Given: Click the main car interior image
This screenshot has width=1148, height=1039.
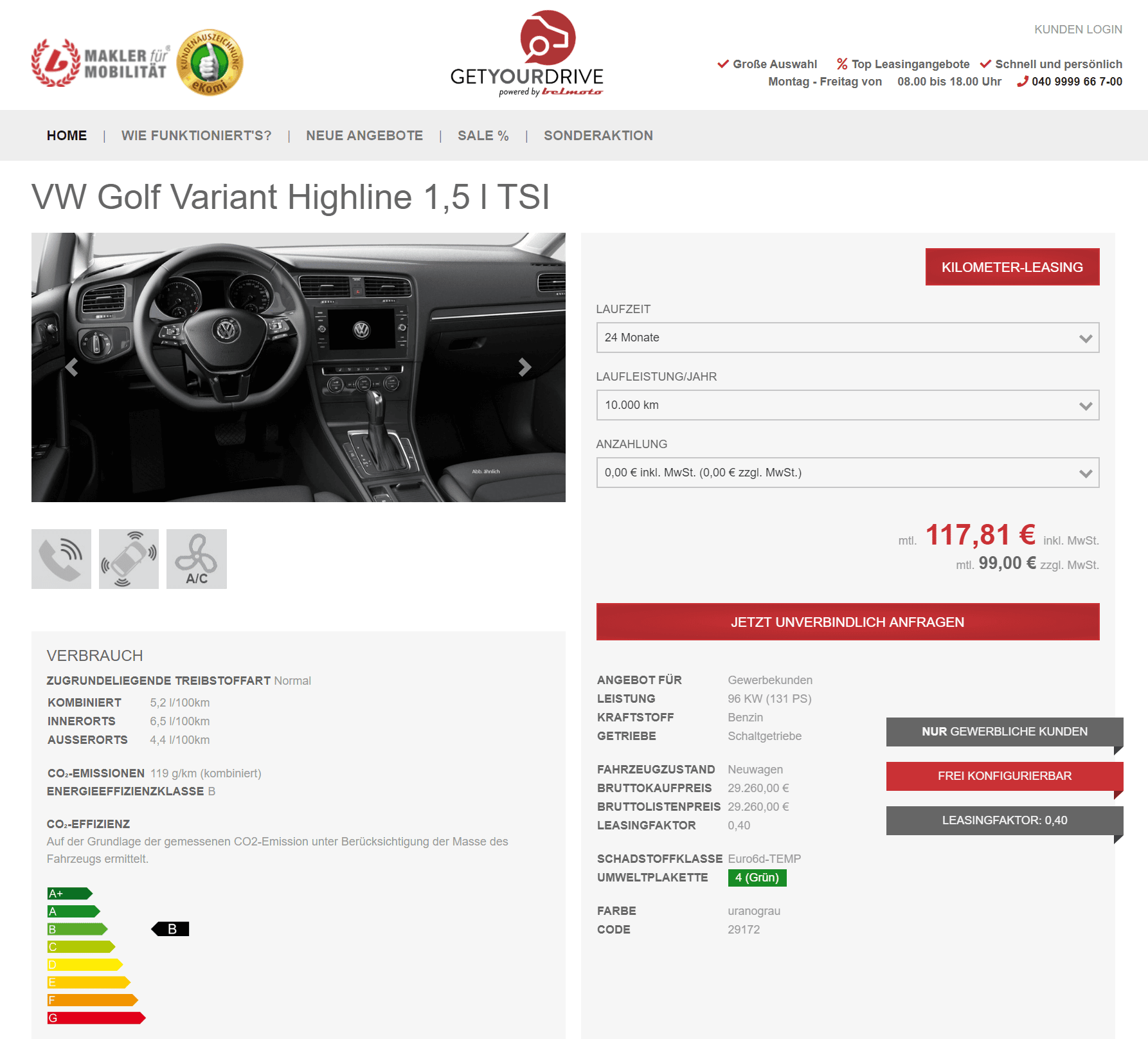Looking at the screenshot, I should coord(298,367).
